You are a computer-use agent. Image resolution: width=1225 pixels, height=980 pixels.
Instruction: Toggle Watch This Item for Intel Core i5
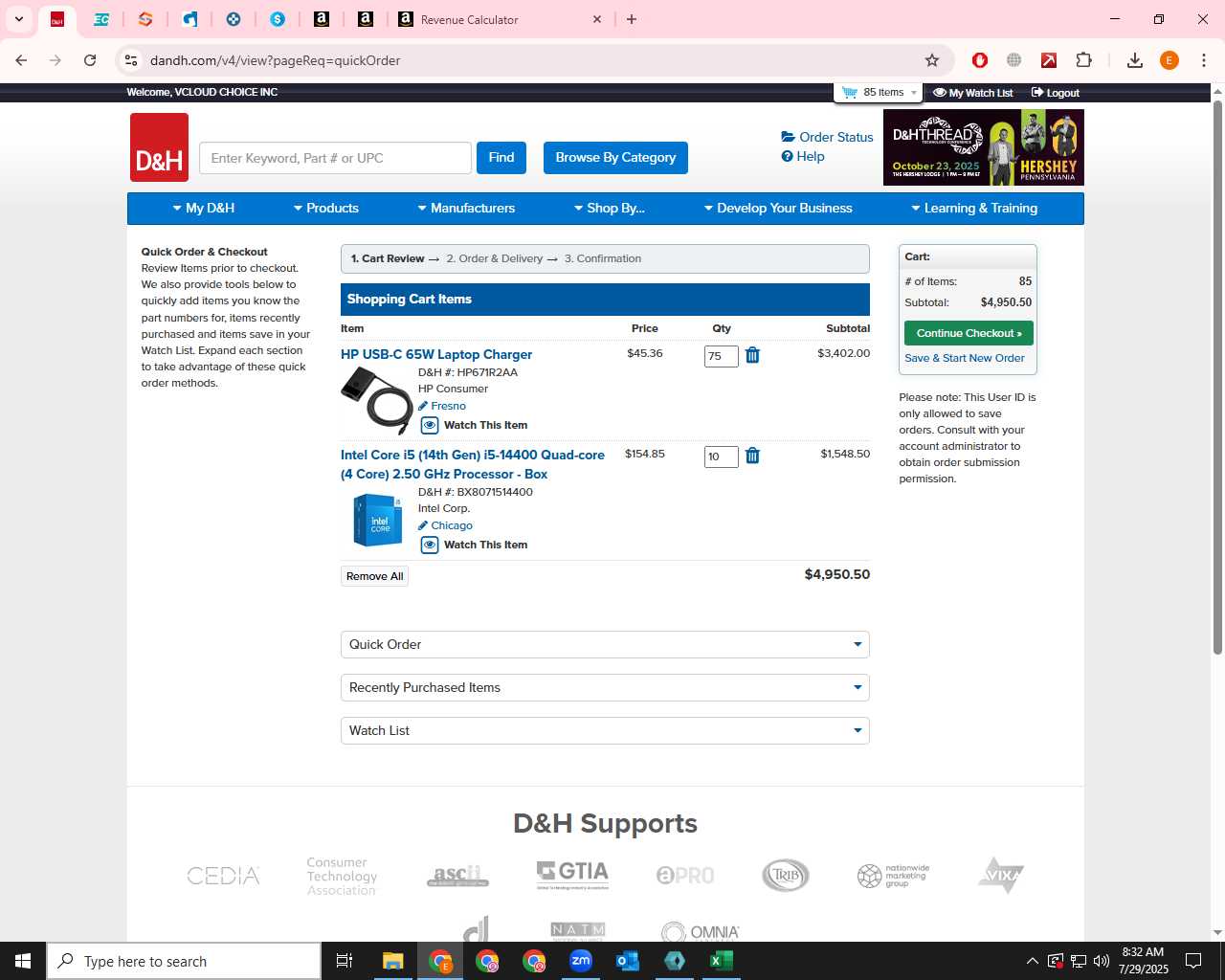coord(475,545)
